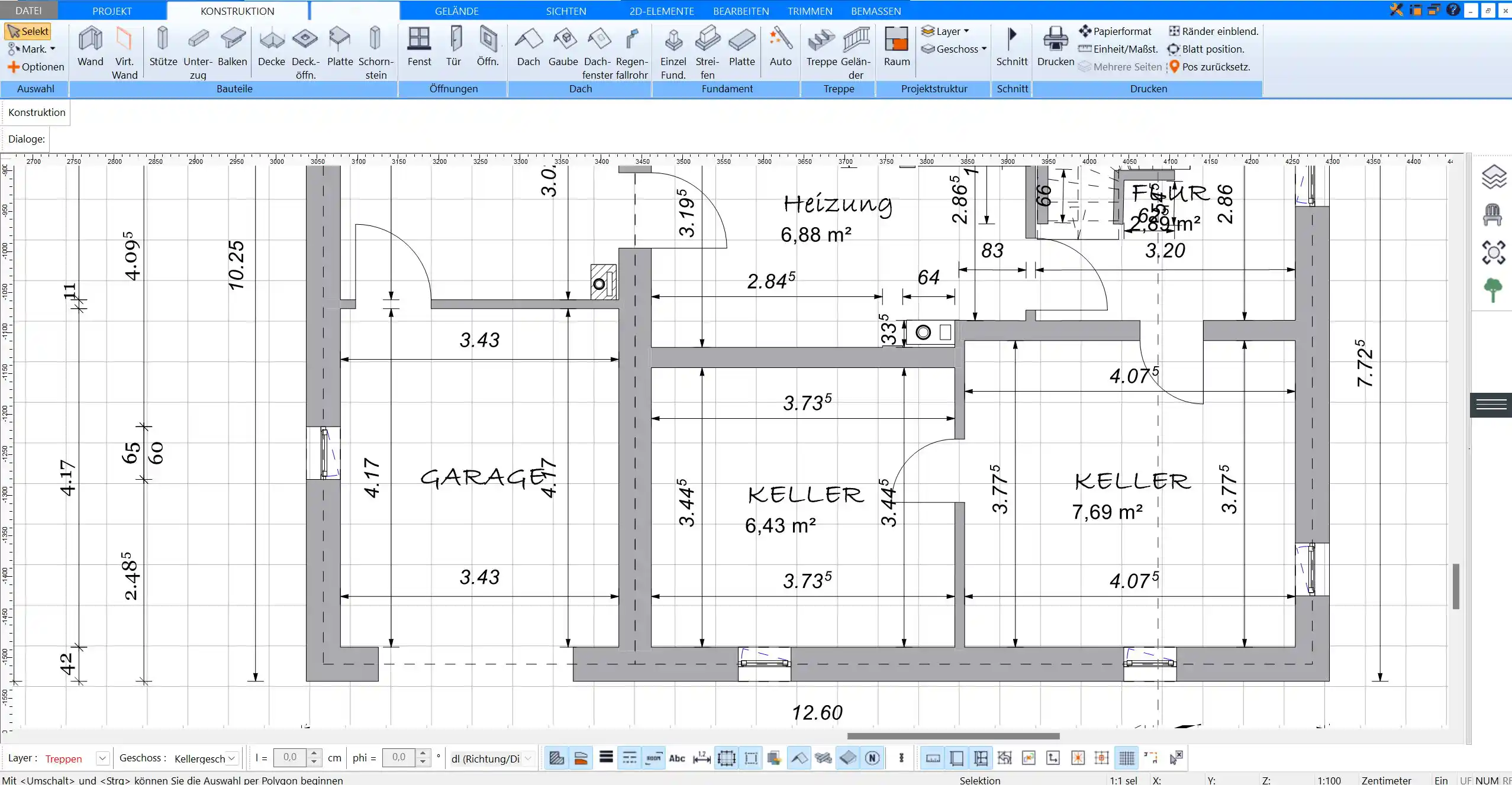Click Pos zurücksetz. button
This screenshot has height=785, width=1512.
coord(1210,67)
